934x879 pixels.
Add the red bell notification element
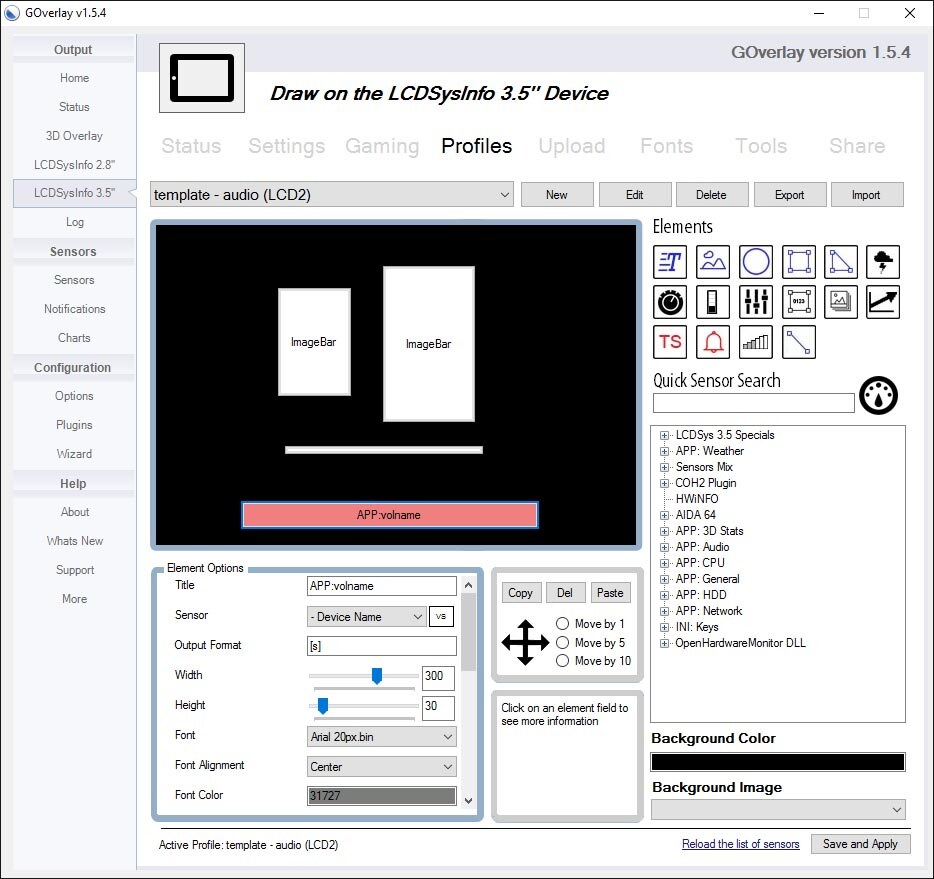[x=712, y=342]
